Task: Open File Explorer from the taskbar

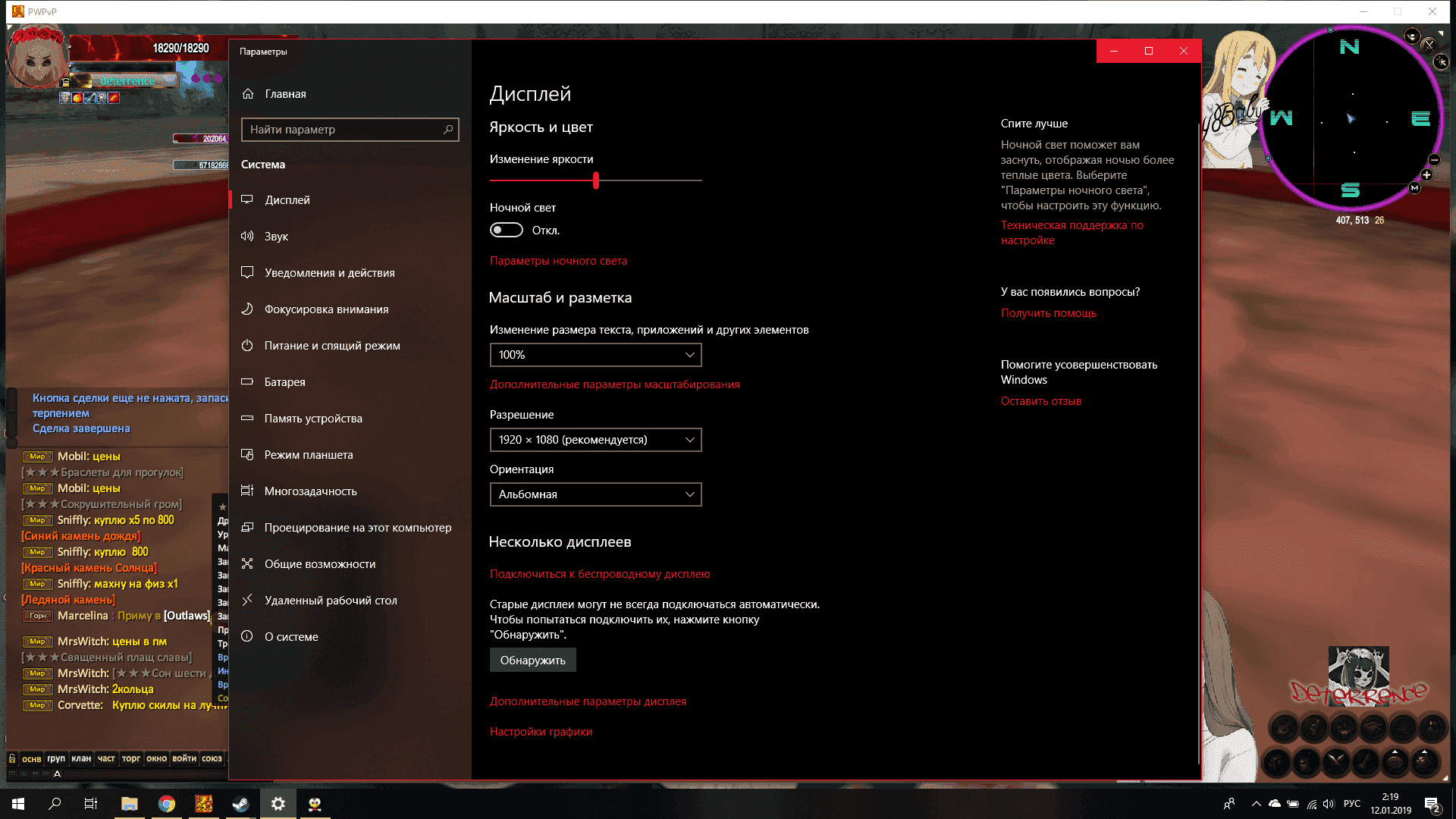Action: (130, 804)
